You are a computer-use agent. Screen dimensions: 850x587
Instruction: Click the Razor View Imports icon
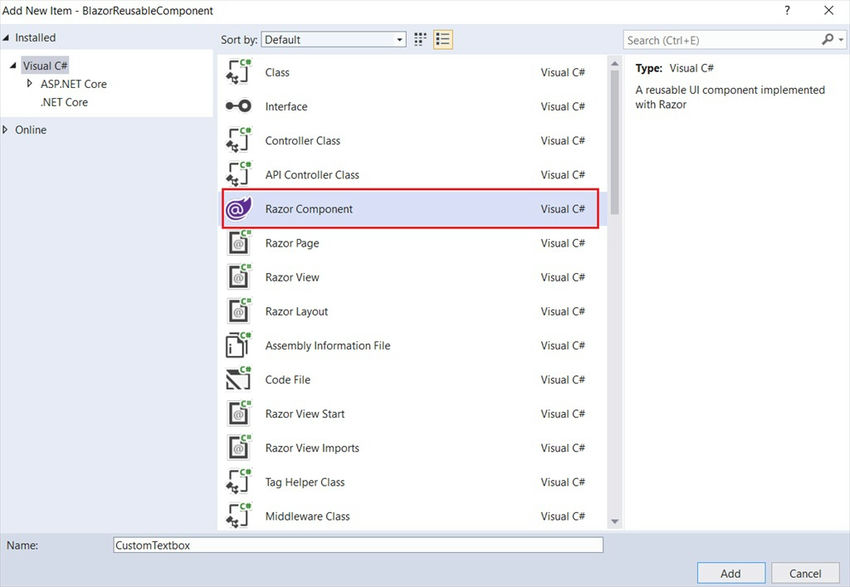tap(239, 447)
